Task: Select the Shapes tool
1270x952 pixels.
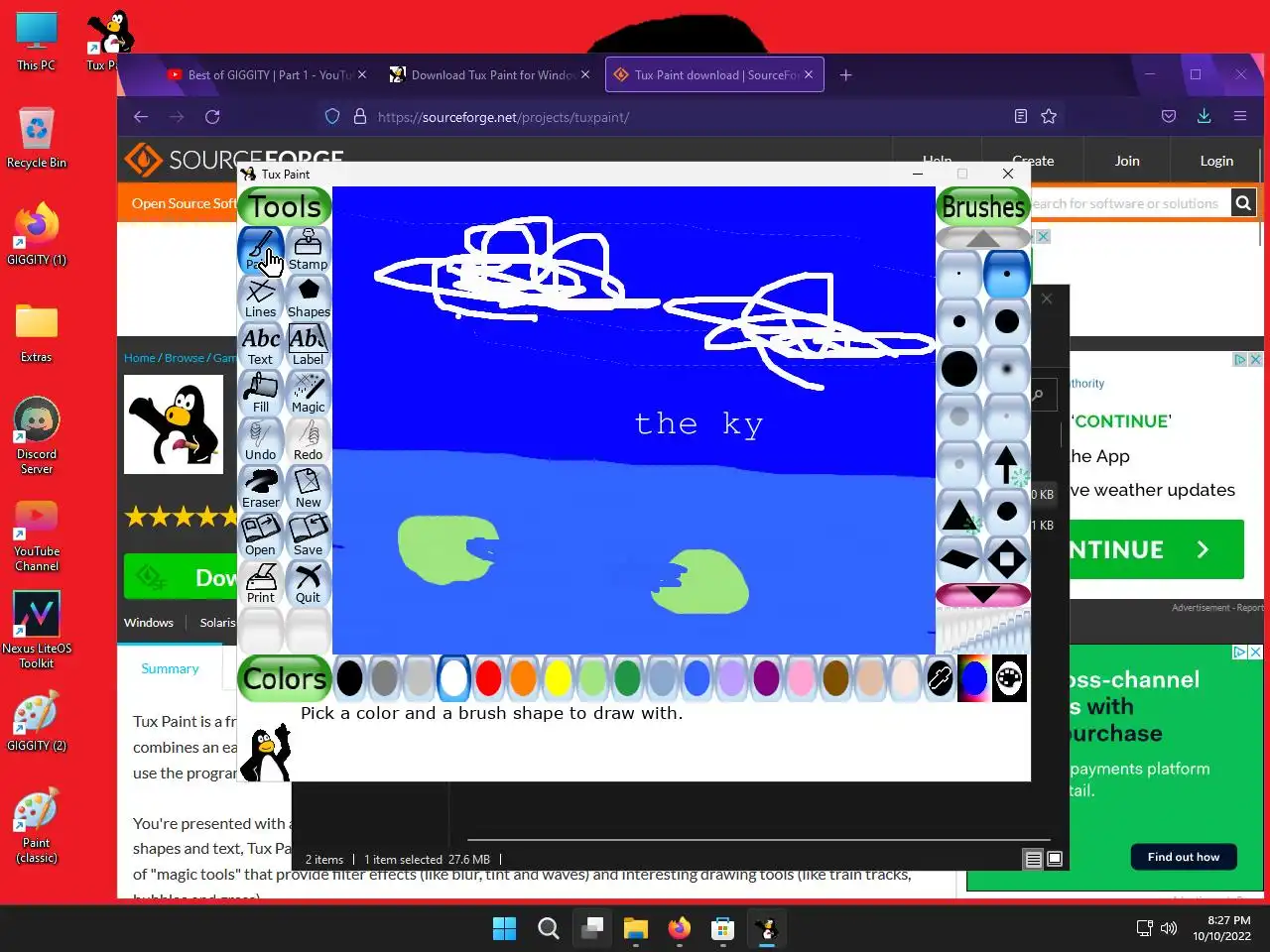Action: (309, 297)
